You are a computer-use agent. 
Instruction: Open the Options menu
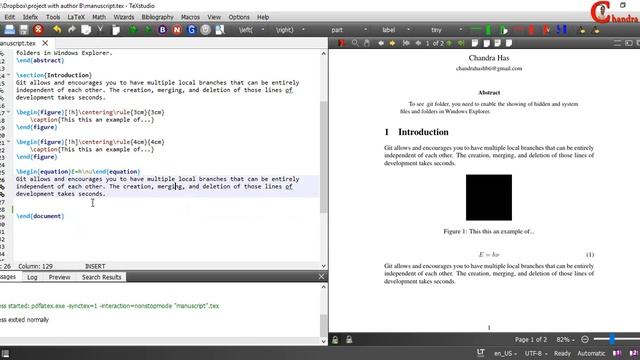(239, 17)
